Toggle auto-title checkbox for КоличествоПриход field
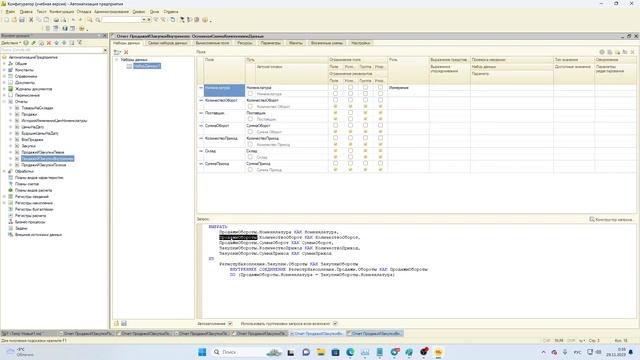Viewport: 640px width, 360px height. tap(250, 144)
